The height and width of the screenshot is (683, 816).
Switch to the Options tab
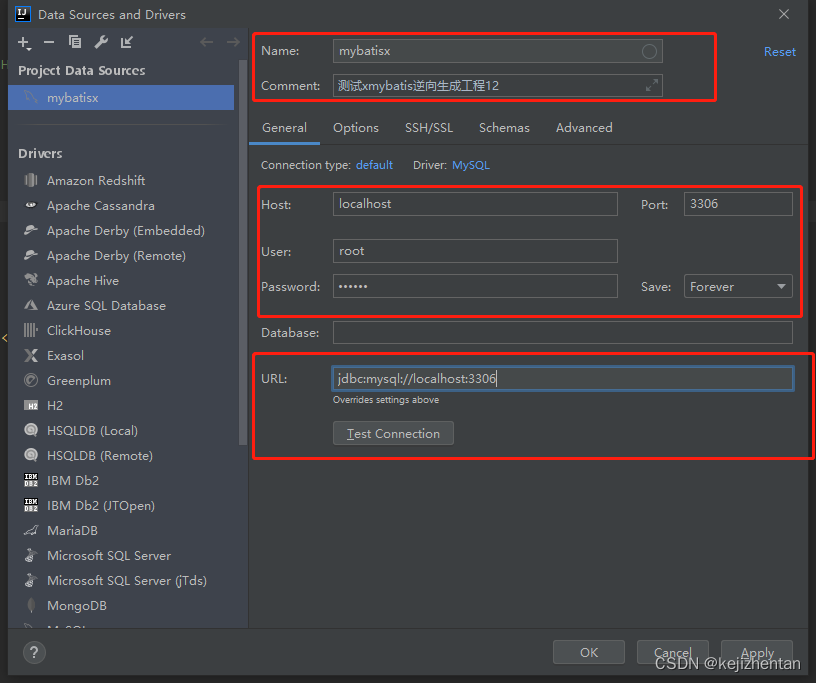tap(356, 128)
